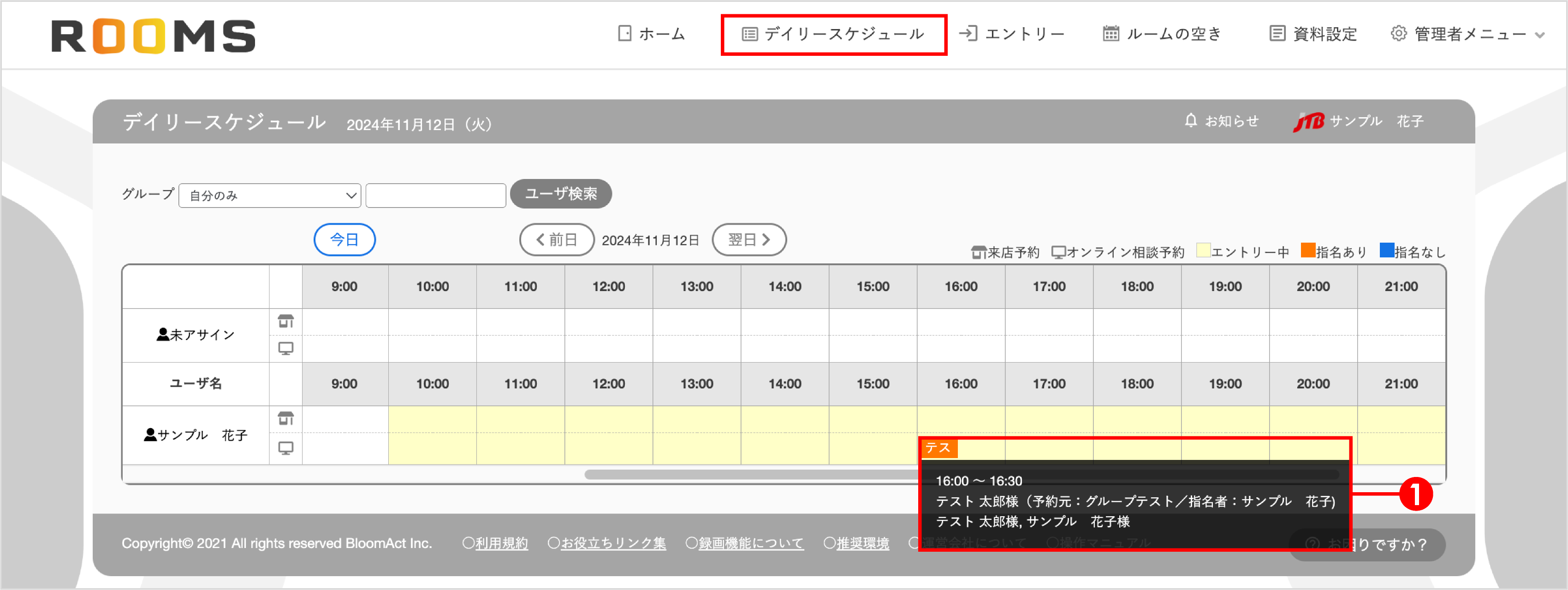The width and height of the screenshot is (1568, 590).
Task: Click the store visit icon in the サンプル花子 row
Action: [286, 418]
